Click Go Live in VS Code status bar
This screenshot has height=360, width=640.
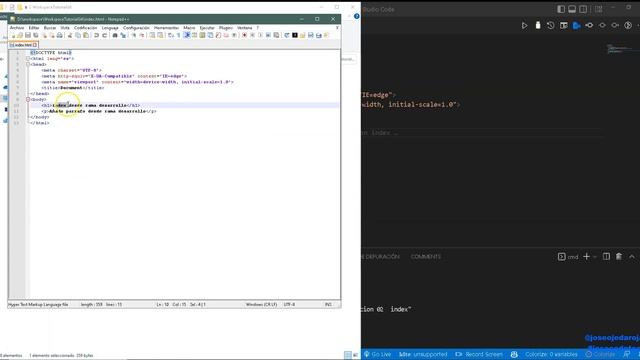click(378, 354)
